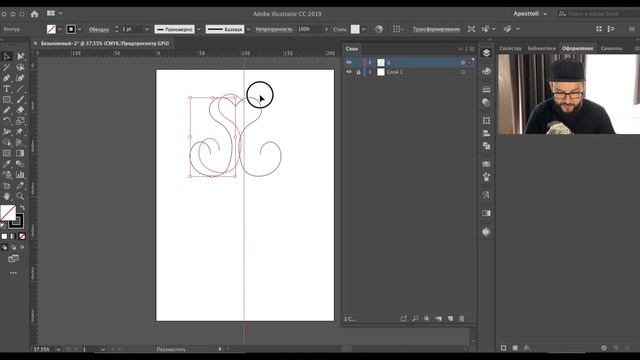Set paint mode to Color
Viewport: 640px width, 360px height.
click(x=4, y=236)
